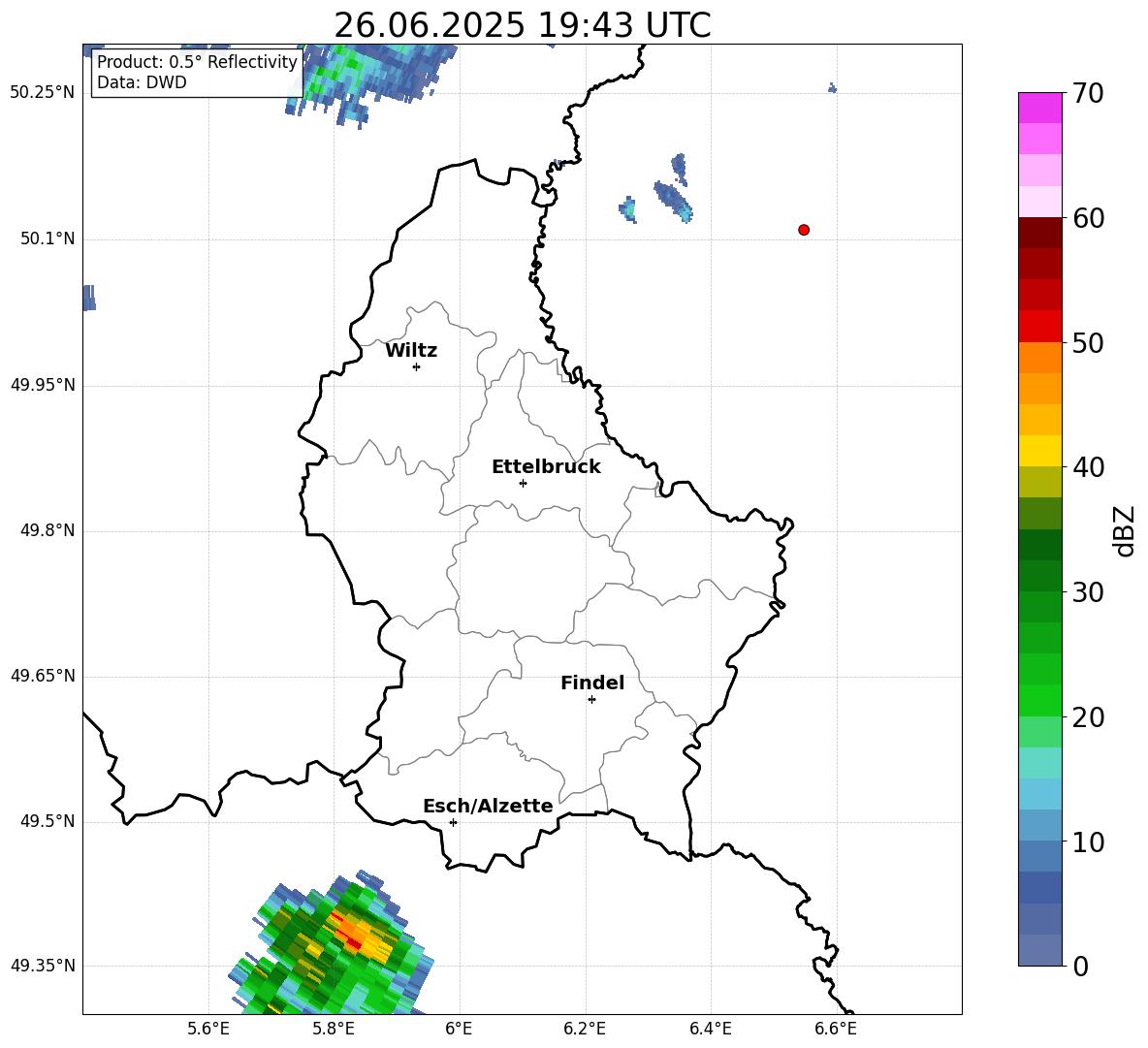Viewport: 1148px width, 1048px height.
Task: Click the 60 tick on the colorbar
Action: pos(1088,218)
